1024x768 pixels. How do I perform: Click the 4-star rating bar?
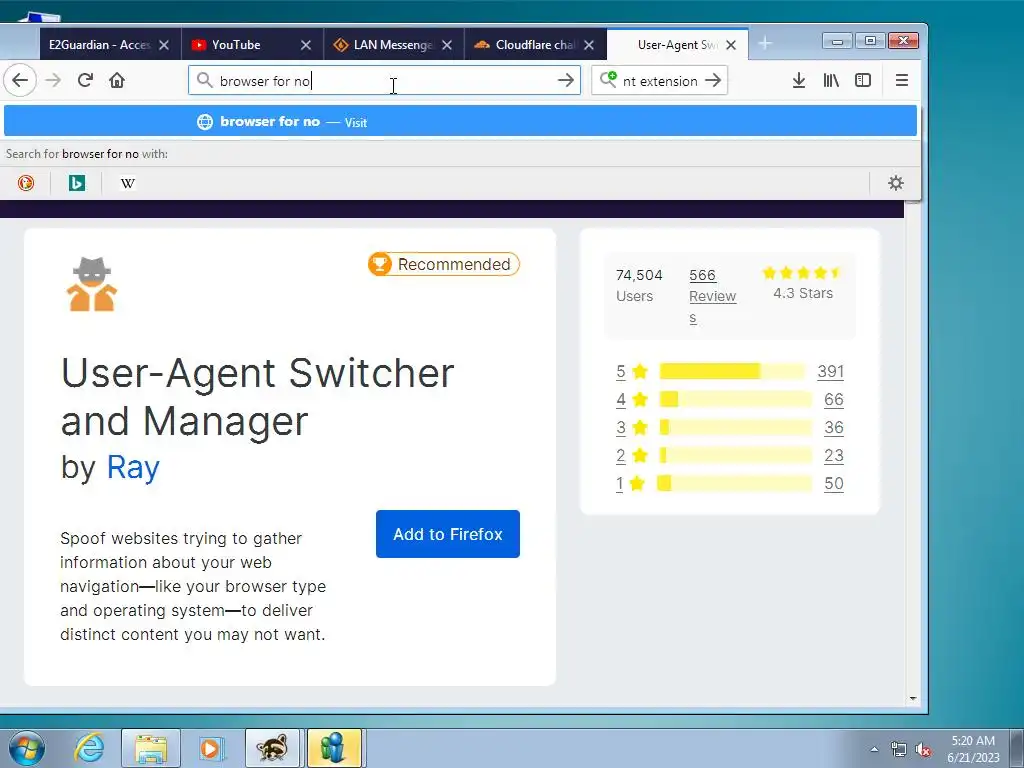pos(735,400)
